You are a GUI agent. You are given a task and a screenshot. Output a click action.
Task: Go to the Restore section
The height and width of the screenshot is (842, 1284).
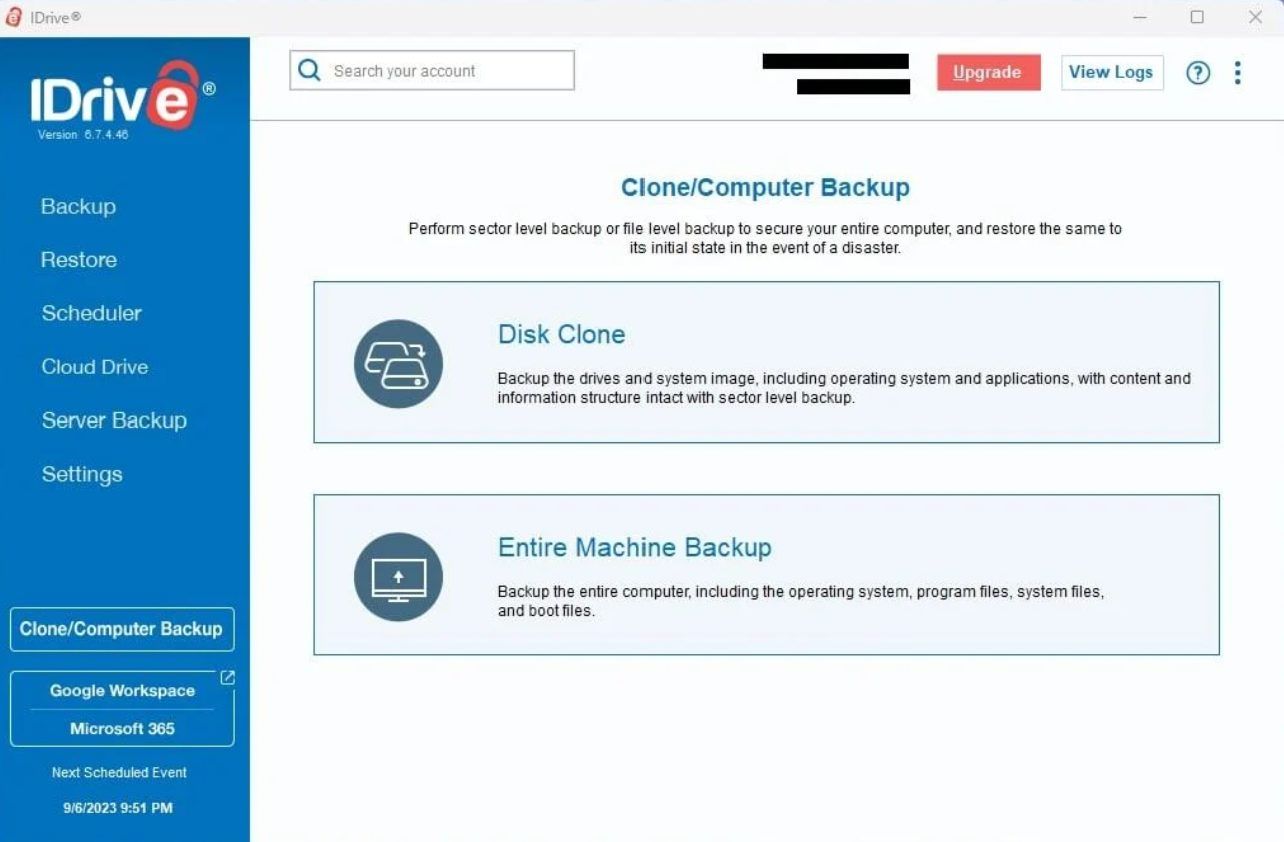79,260
